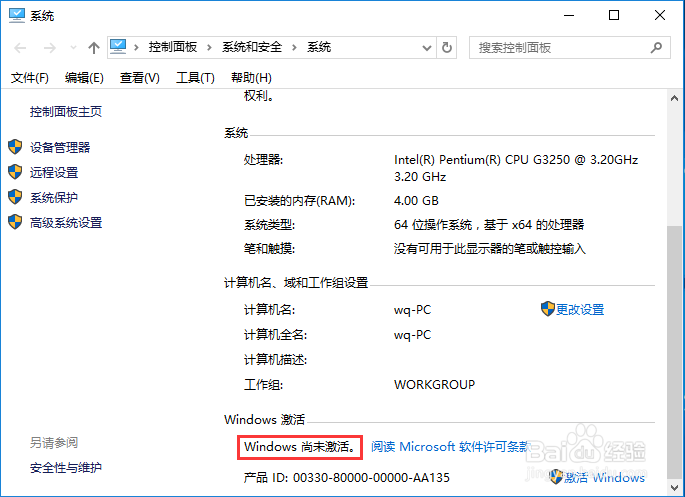Select wq-PC next to 计算机全名
The image size is (685, 497).
coord(412,335)
